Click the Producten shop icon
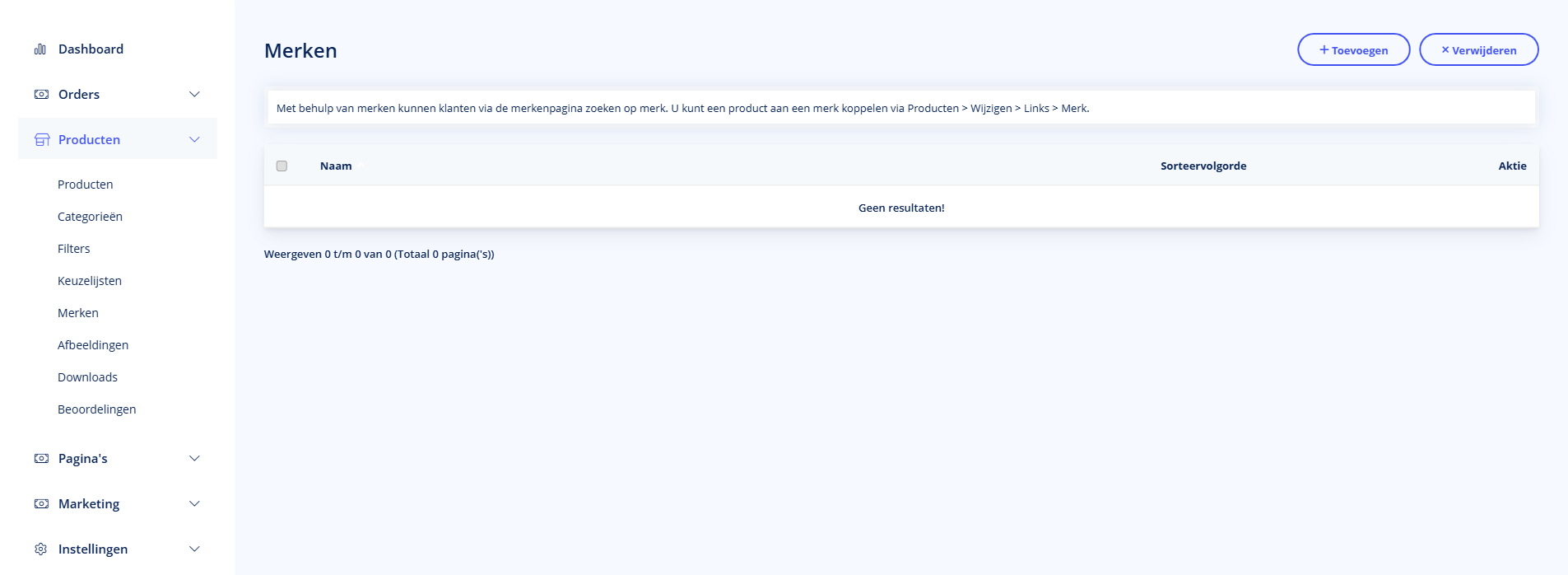 click(x=42, y=140)
